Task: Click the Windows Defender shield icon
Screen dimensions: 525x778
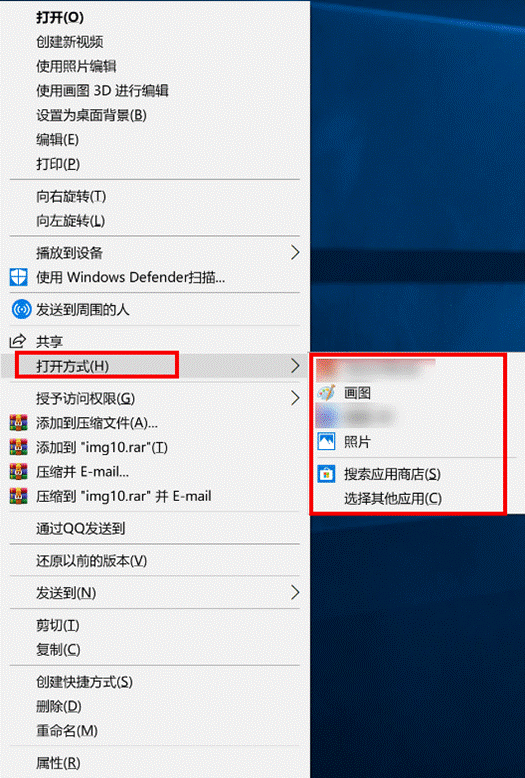Action: click(x=18, y=277)
